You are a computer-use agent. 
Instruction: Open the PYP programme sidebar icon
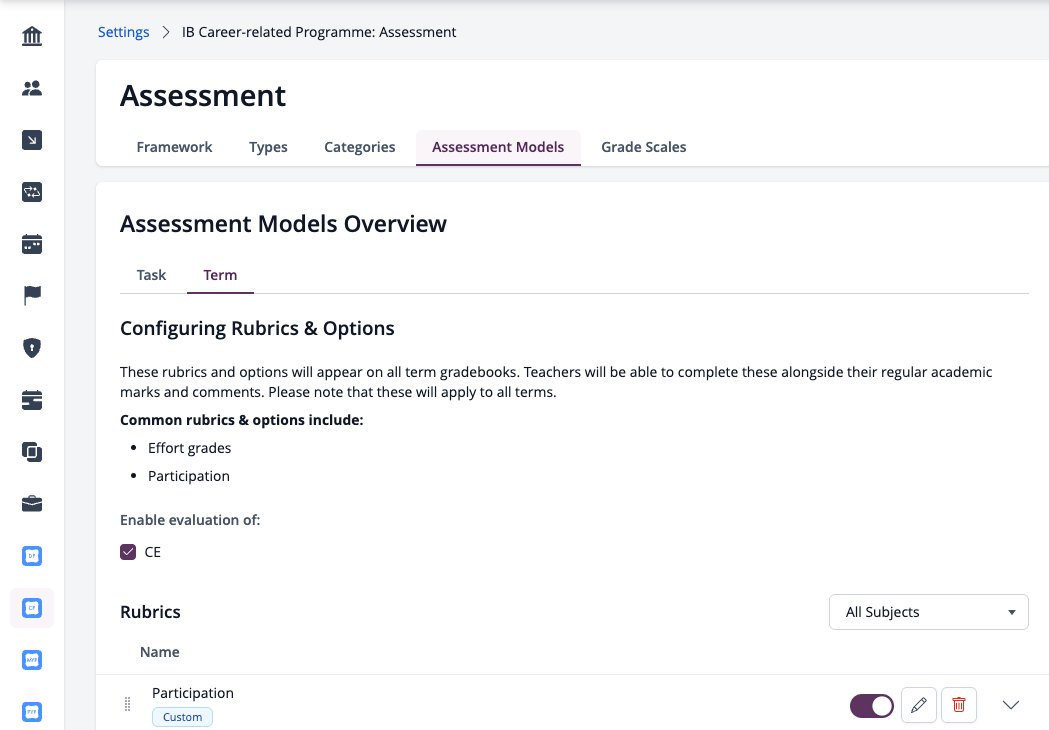point(31,712)
